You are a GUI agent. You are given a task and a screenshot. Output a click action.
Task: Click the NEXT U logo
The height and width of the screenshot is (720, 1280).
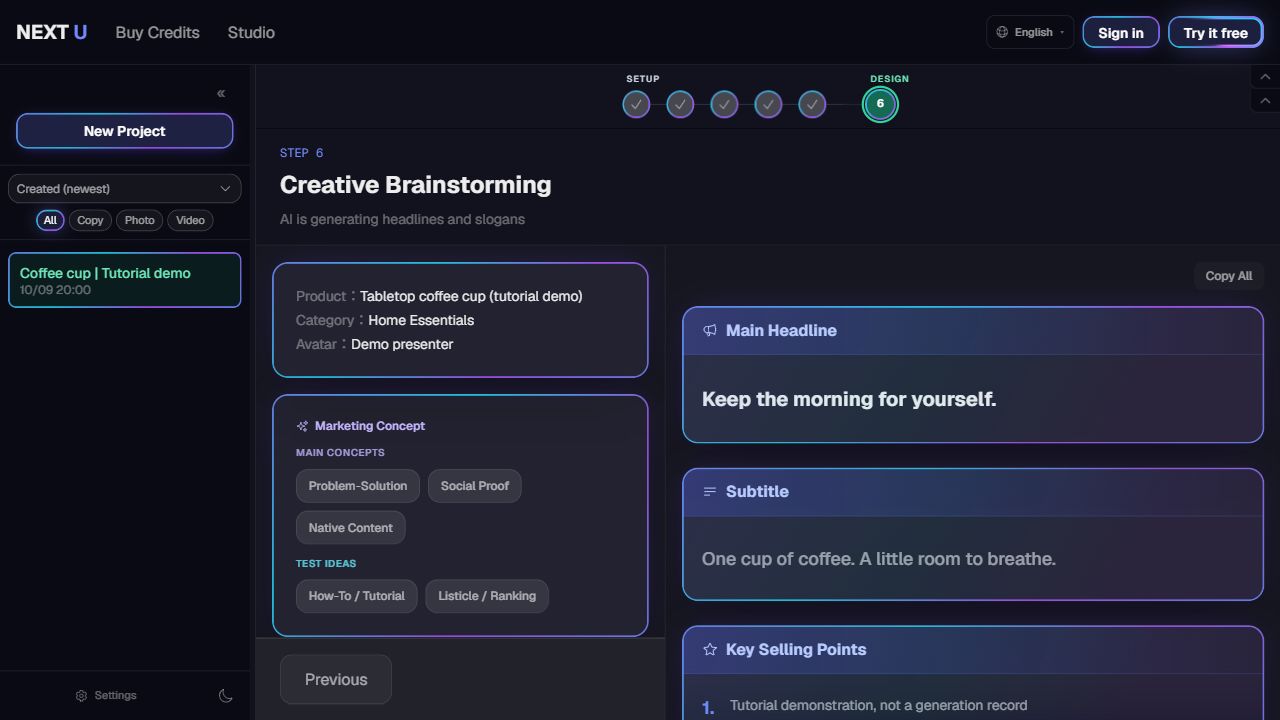coord(52,32)
